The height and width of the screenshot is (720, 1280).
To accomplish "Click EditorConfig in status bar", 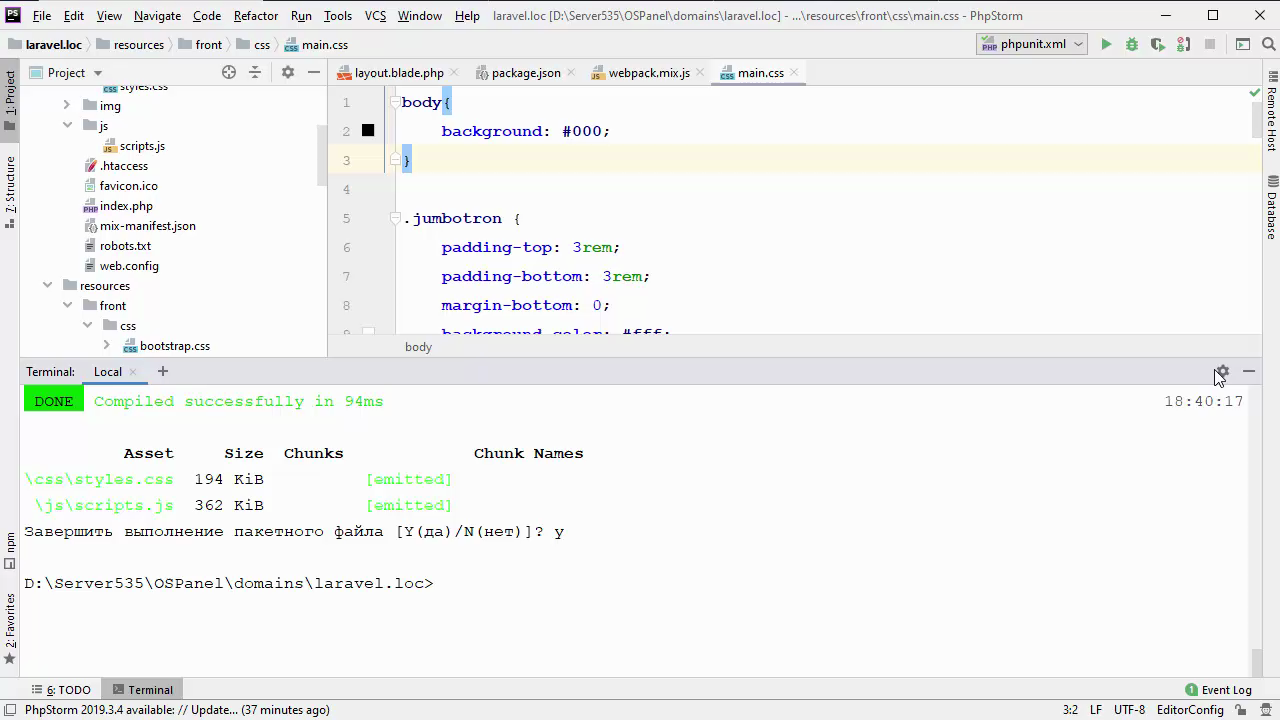I will point(1190,710).
